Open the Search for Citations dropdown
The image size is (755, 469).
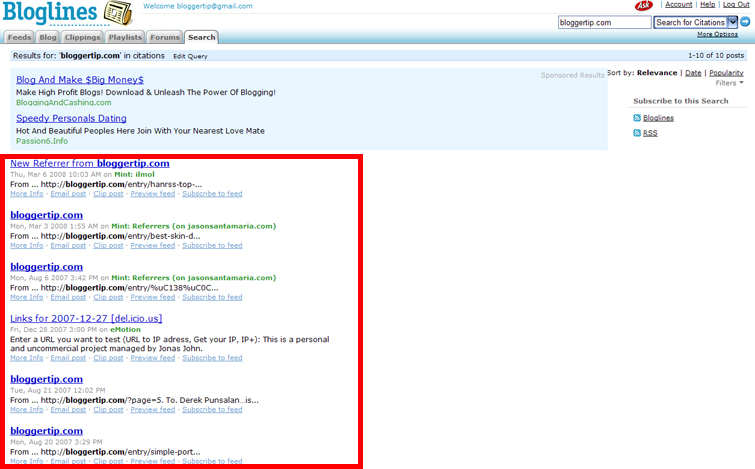(695, 22)
